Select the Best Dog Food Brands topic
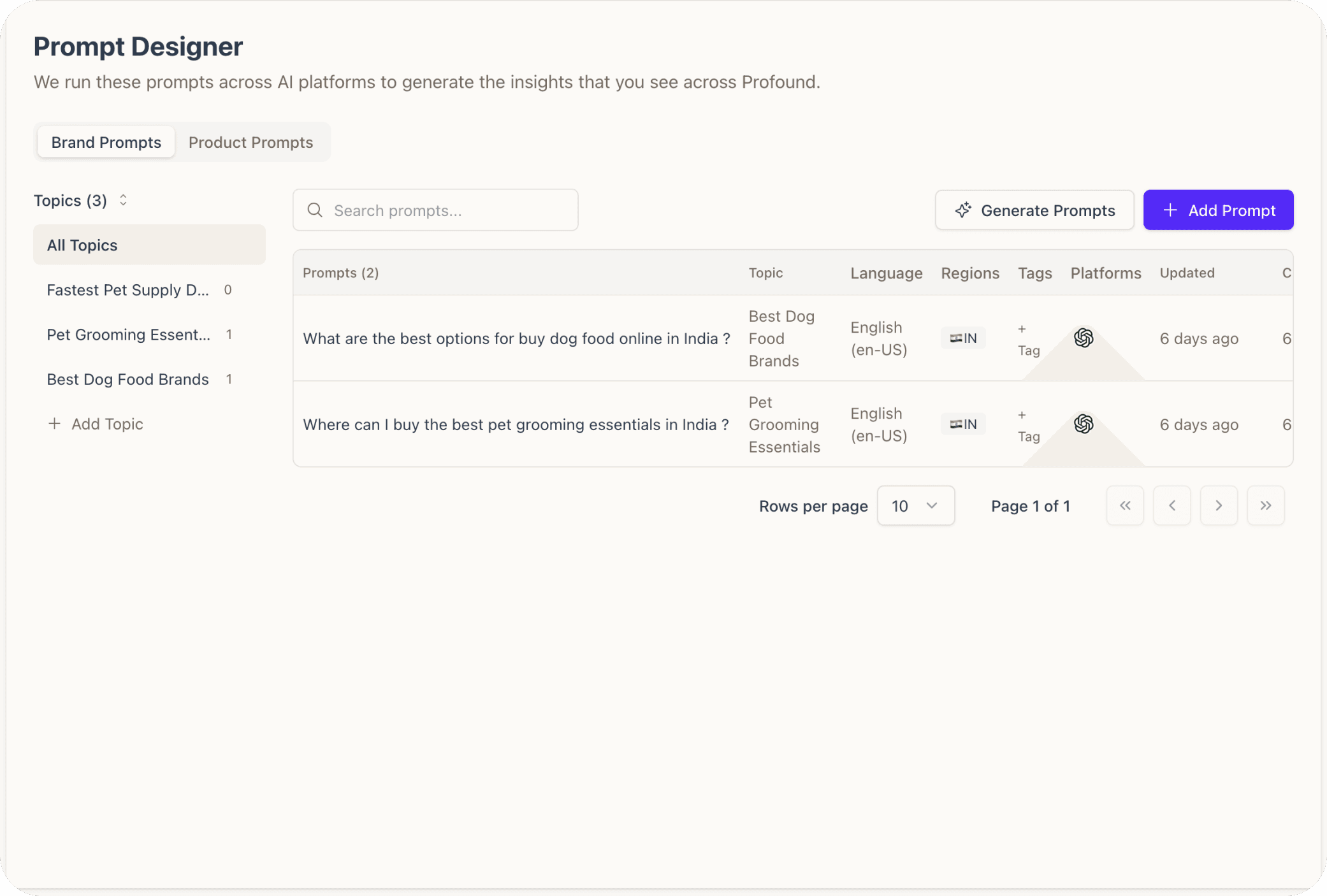Image resolution: width=1327 pixels, height=896 pixels. pos(127,379)
